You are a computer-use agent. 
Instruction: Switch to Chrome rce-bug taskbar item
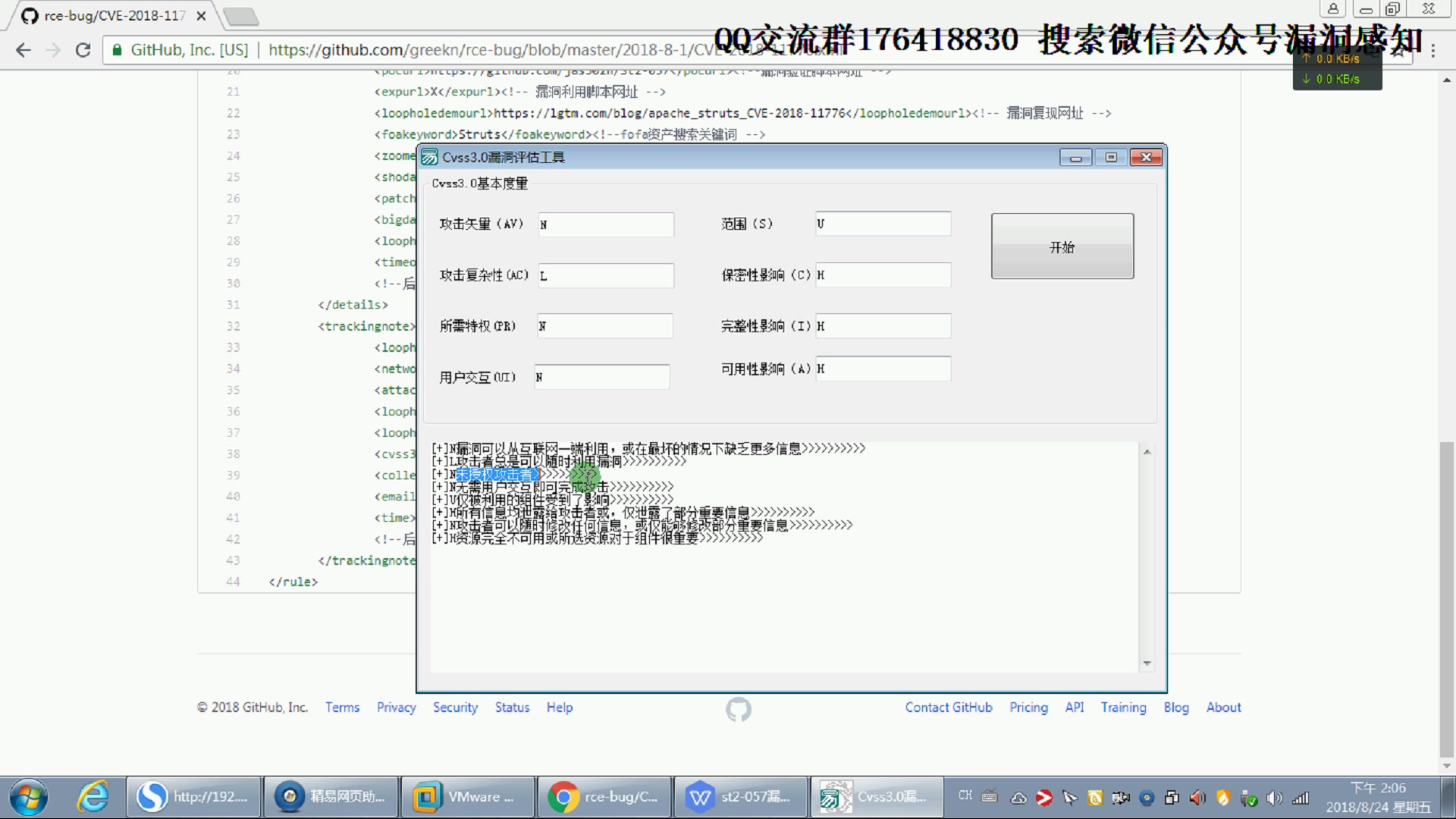(604, 797)
